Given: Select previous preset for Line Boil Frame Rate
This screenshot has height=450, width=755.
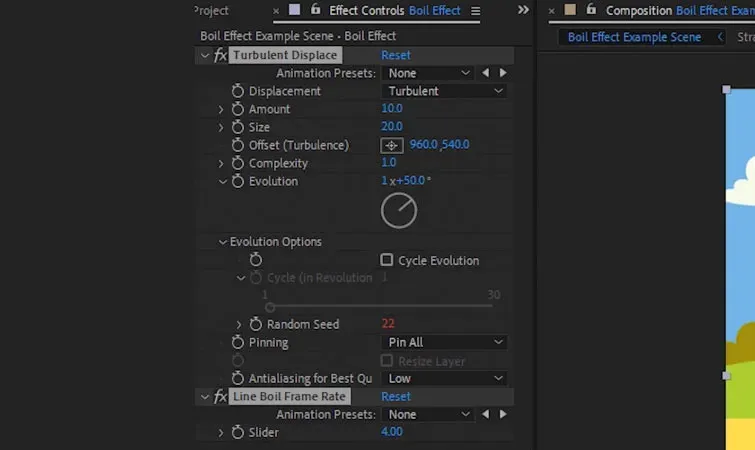Looking at the screenshot, I should pyautogui.click(x=485, y=414).
